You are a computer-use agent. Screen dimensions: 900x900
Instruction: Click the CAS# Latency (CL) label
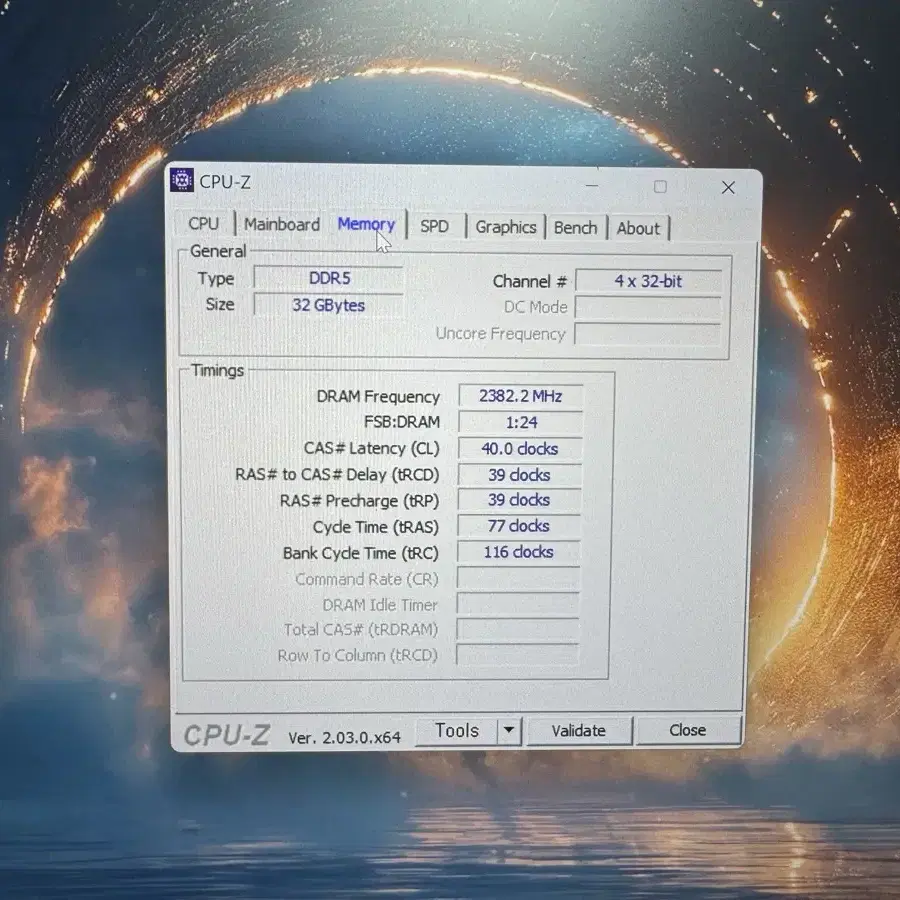[x=371, y=448]
